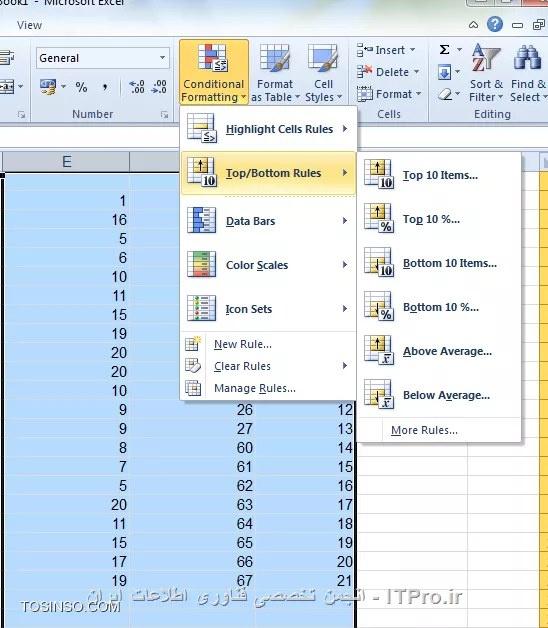Choose Above Average rule
Viewport: 548px width, 628px height.
tap(440, 351)
